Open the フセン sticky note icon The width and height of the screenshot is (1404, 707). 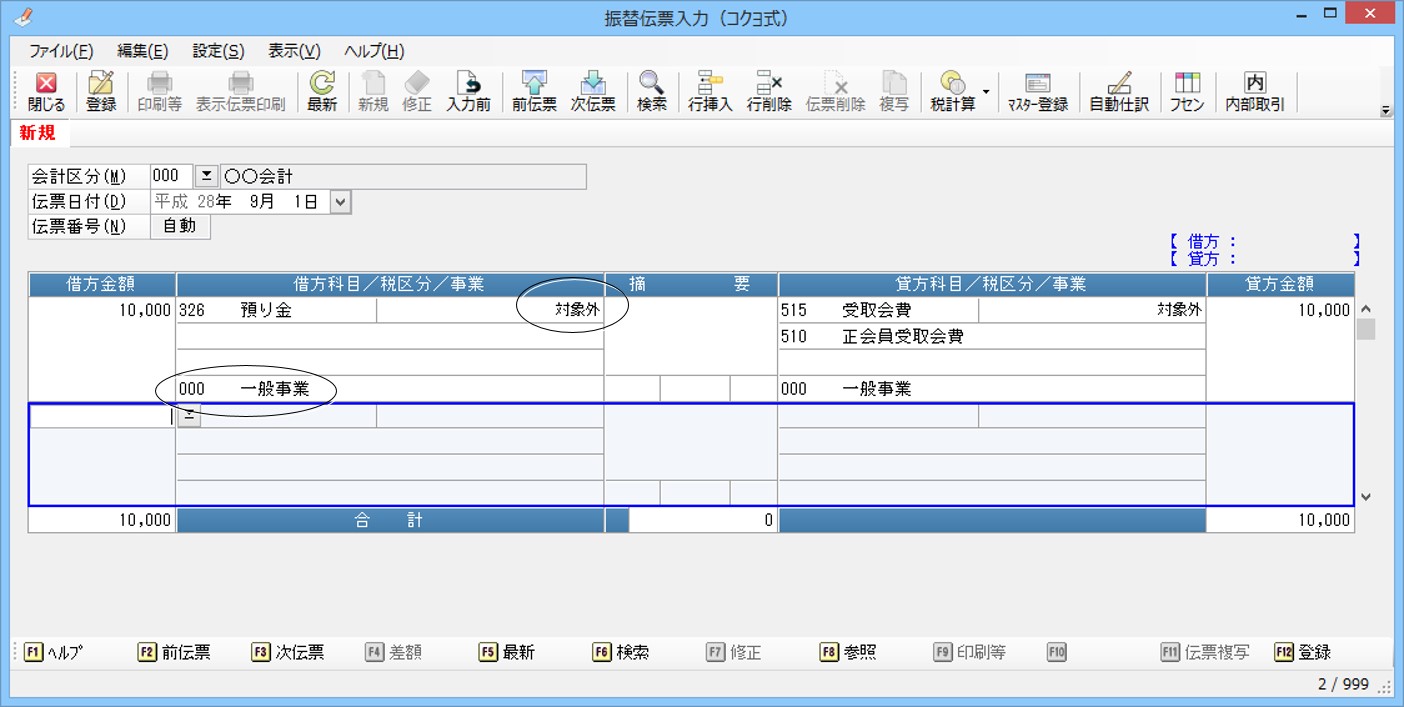tap(1187, 91)
